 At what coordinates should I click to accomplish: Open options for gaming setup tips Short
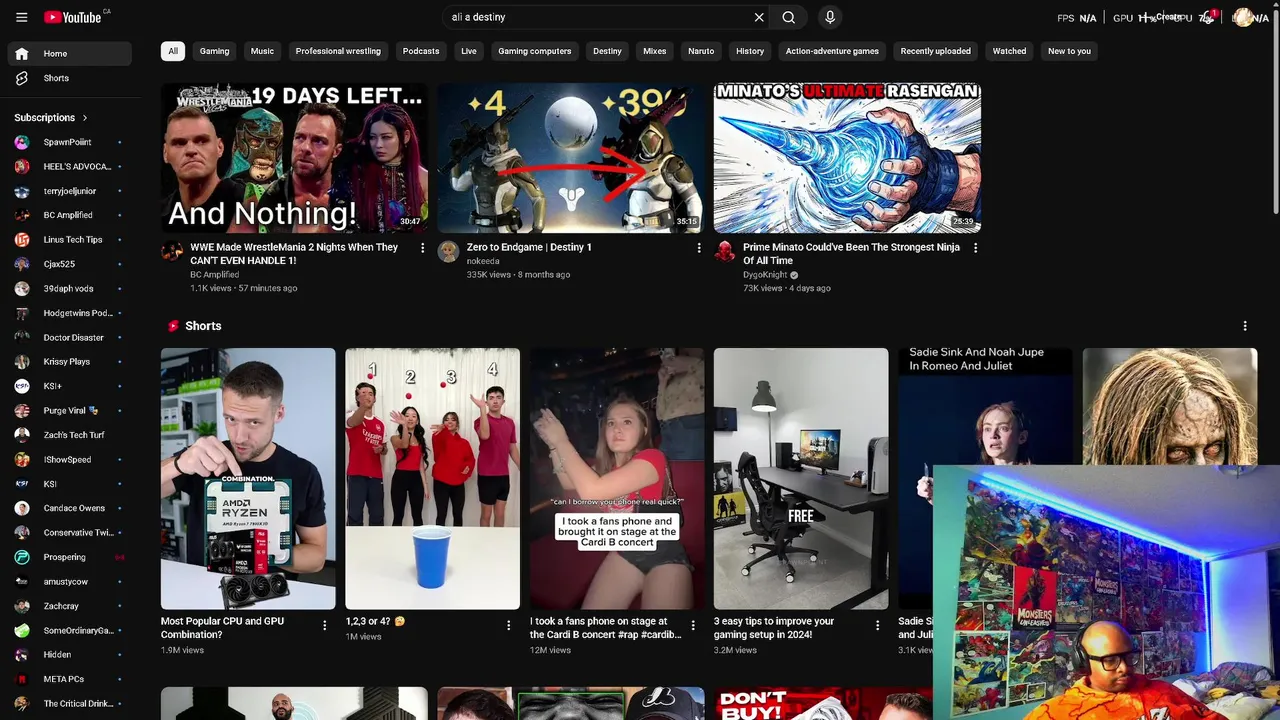[x=877, y=625]
